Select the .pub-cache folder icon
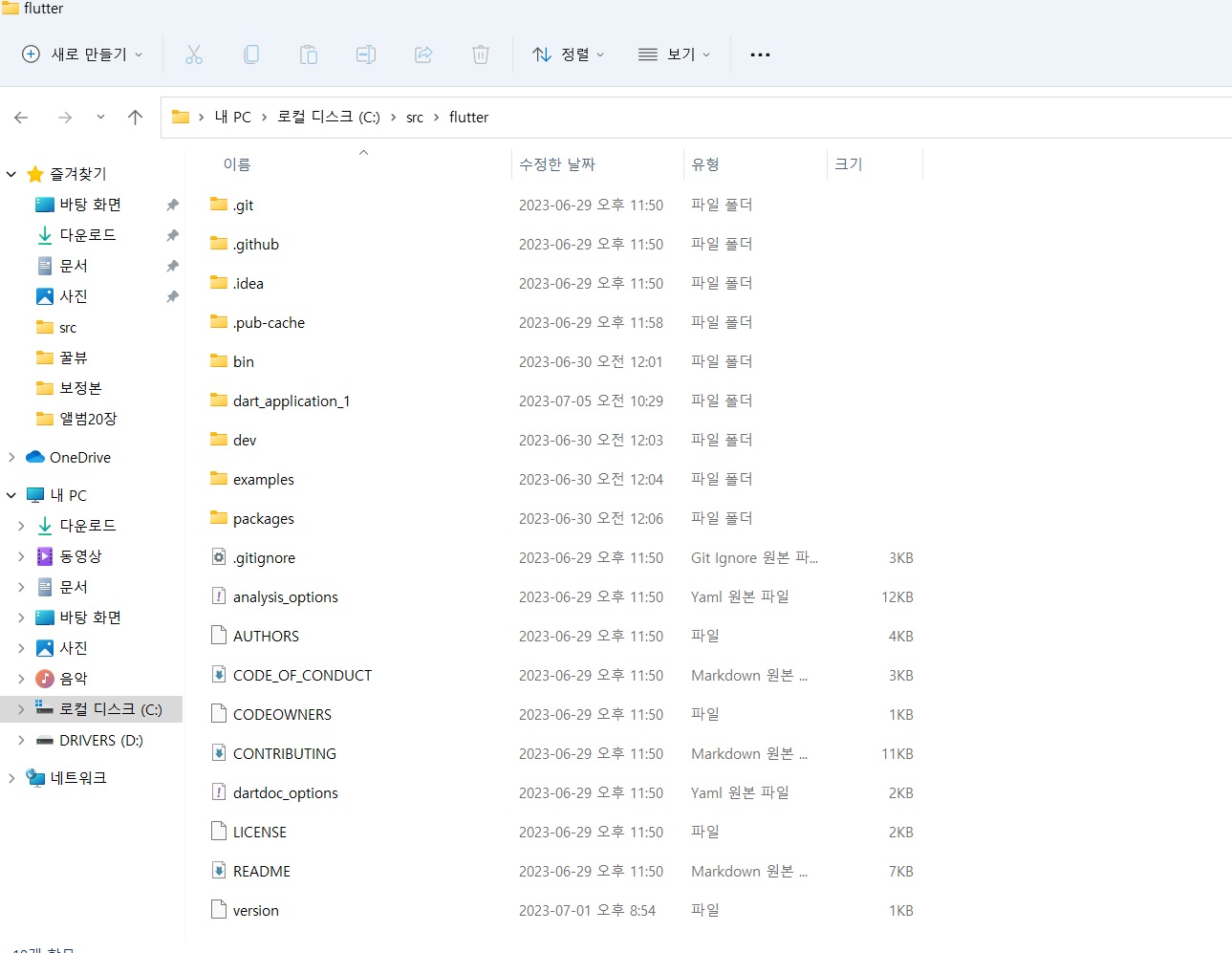 click(x=219, y=322)
